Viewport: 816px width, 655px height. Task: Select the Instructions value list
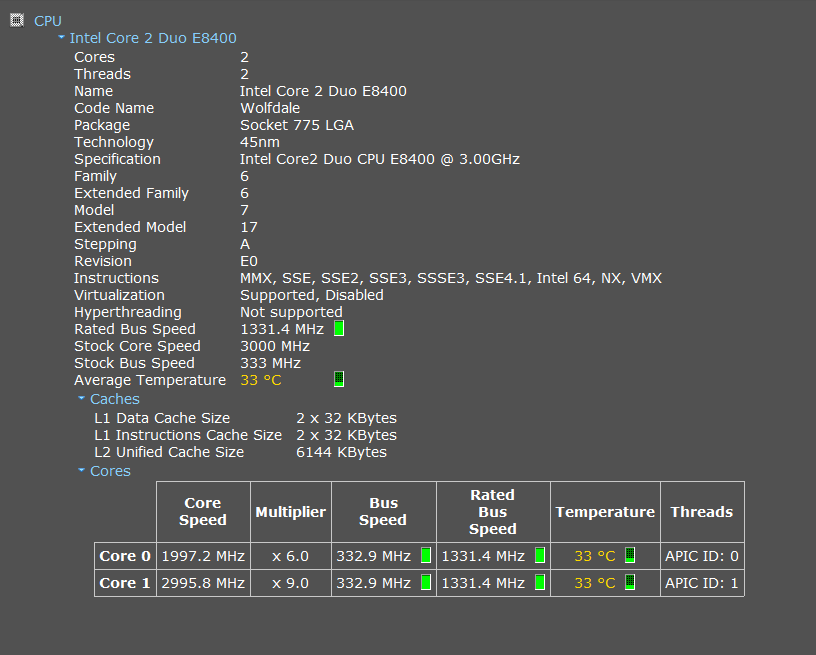[x=451, y=278]
